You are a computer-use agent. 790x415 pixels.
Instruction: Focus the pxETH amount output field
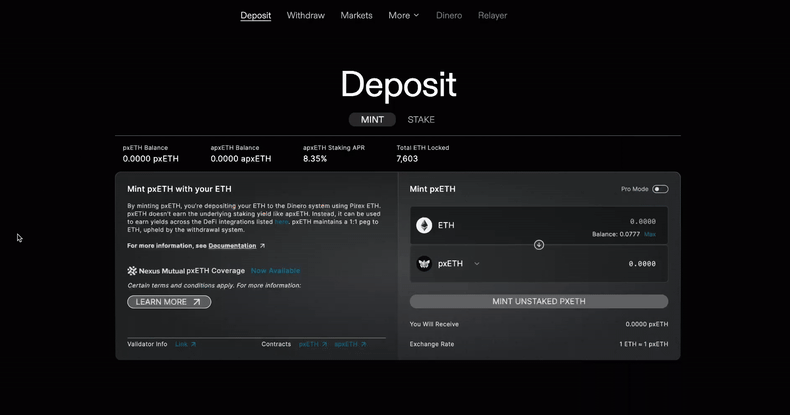pos(642,263)
